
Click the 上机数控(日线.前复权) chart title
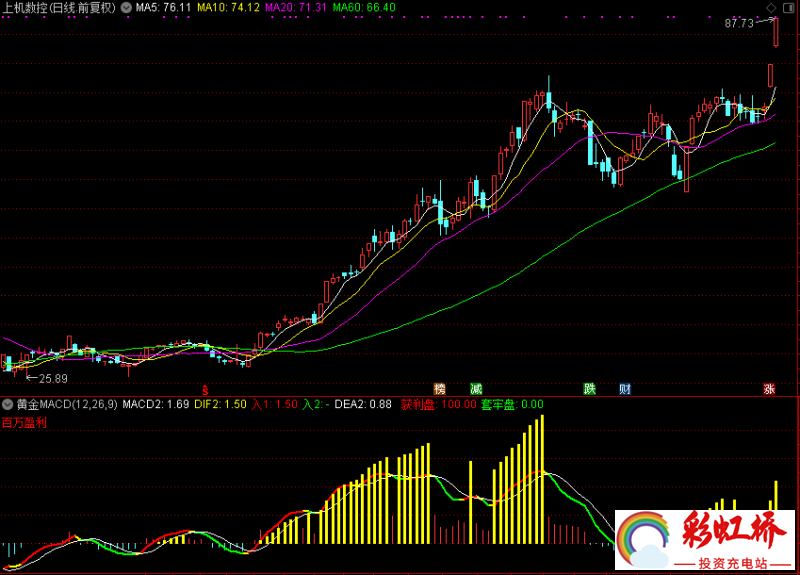point(60,8)
